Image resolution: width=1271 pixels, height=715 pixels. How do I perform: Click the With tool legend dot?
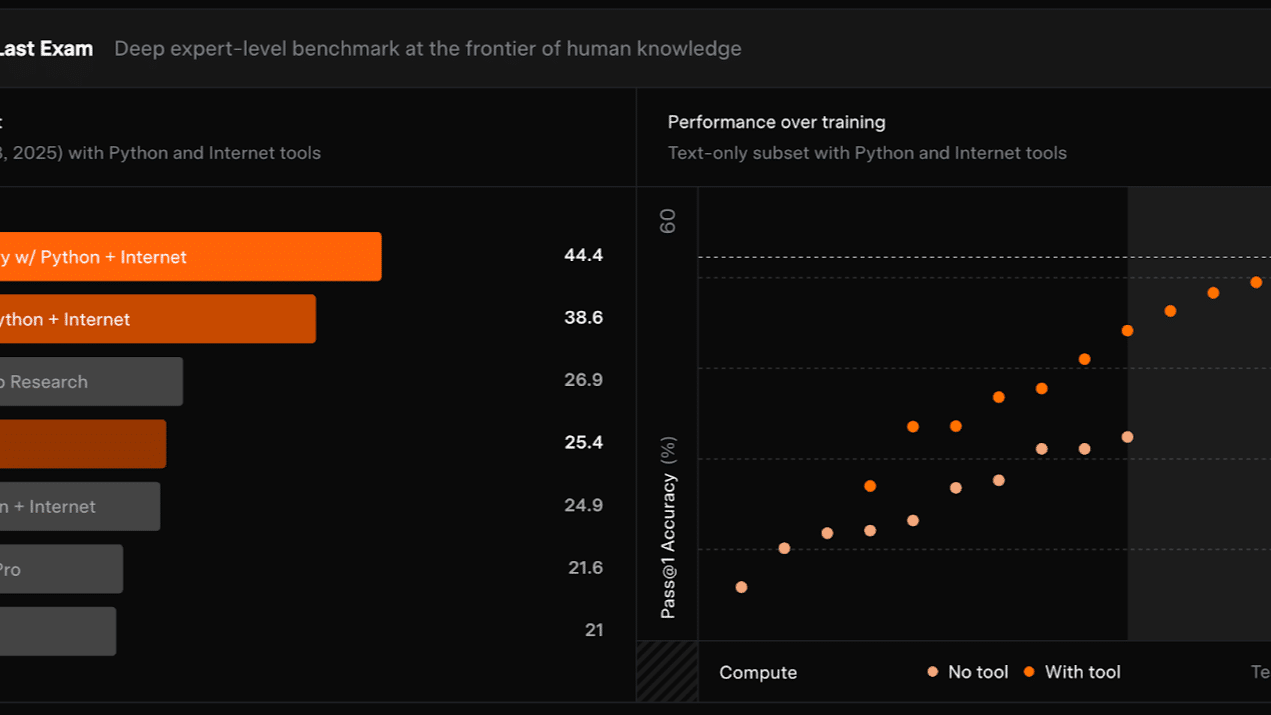click(x=1030, y=672)
